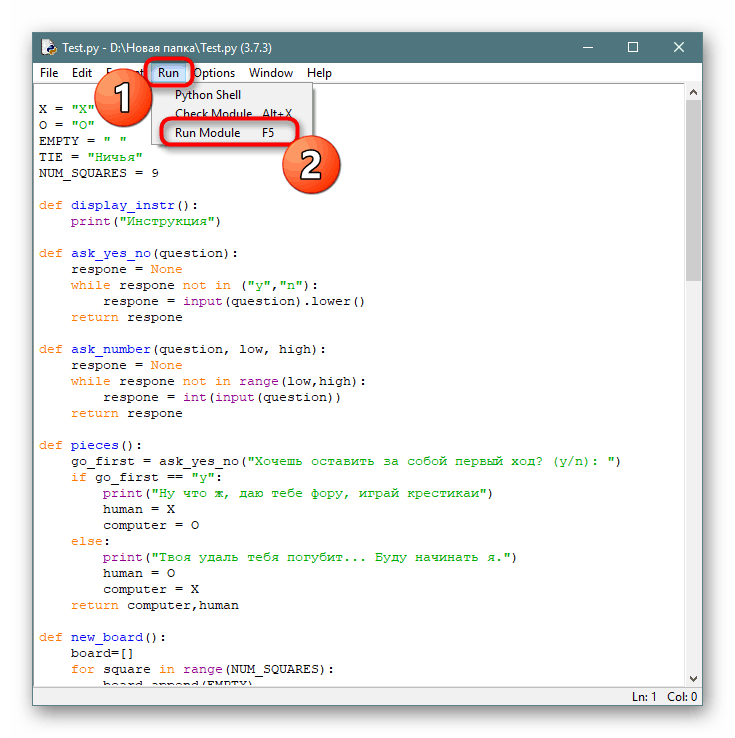735x738 pixels.
Task: Click the 'go_first = ask_yes_no(...)' line
Action: 346,461
